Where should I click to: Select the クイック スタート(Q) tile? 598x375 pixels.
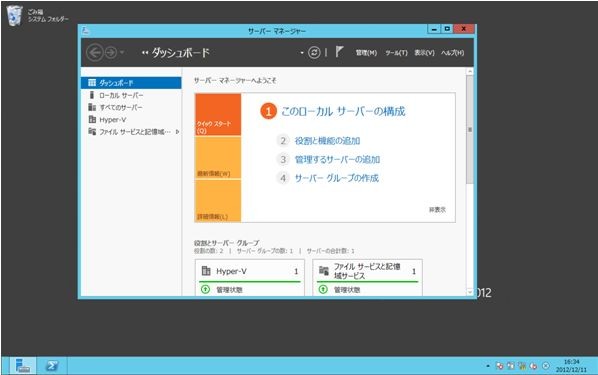(x=218, y=114)
